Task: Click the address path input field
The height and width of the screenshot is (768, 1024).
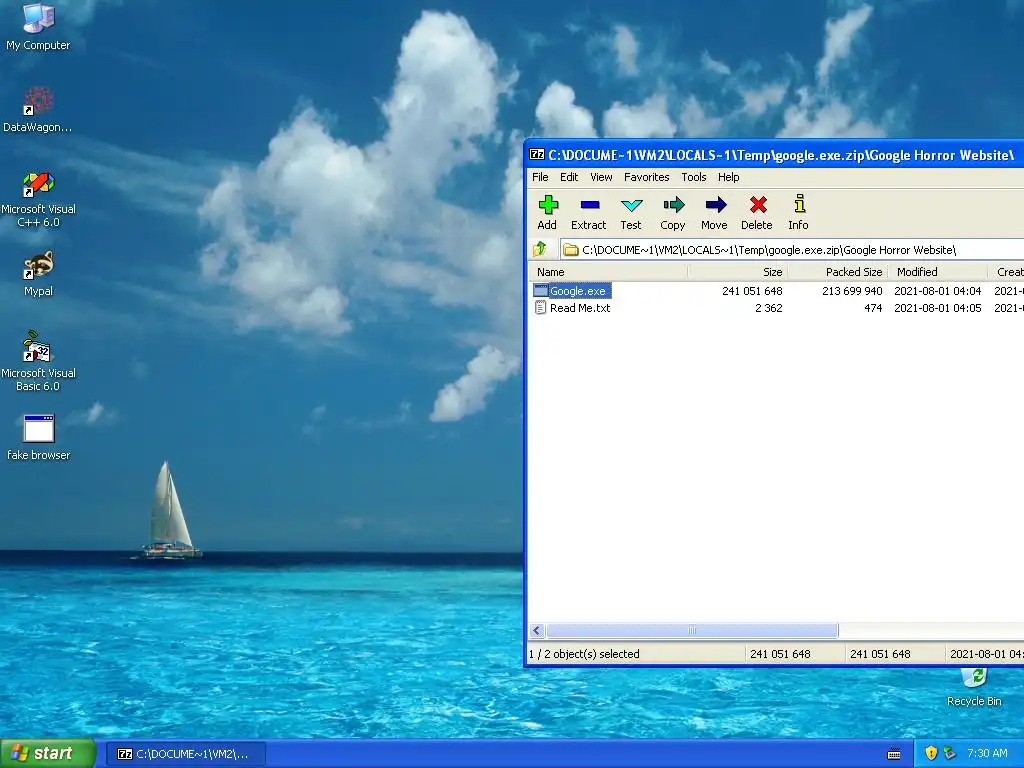Action: click(792, 249)
